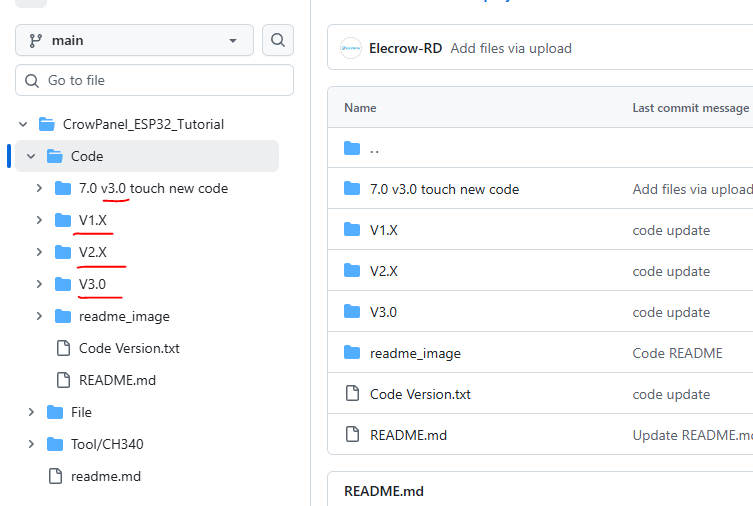753x506 pixels.
Task: Click the README.md file icon in sidebar tree
Action: tap(63, 380)
